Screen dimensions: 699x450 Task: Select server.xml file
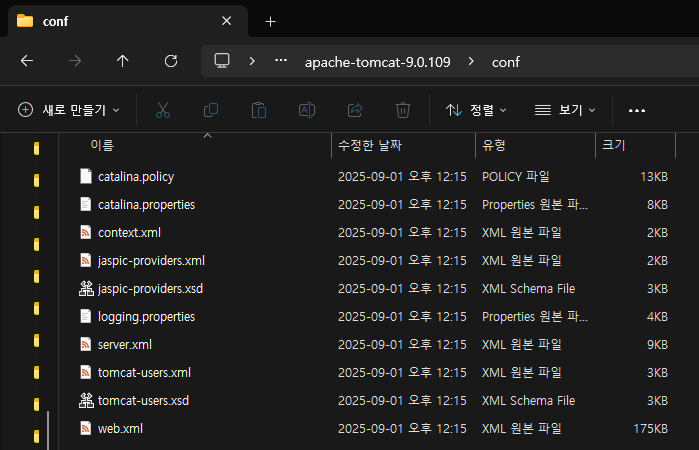[x=125, y=345]
